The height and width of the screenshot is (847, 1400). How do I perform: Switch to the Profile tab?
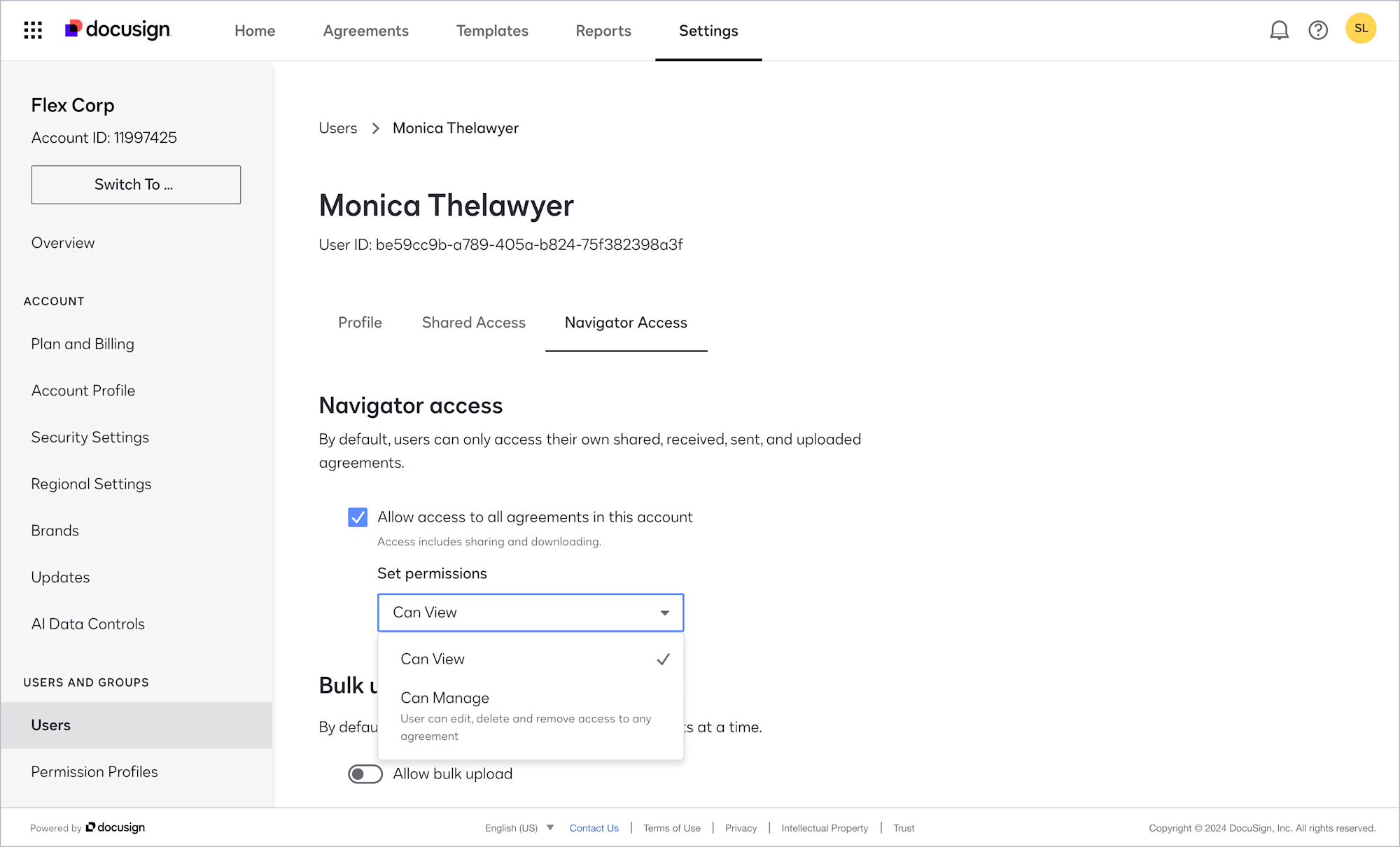pyautogui.click(x=360, y=323)
